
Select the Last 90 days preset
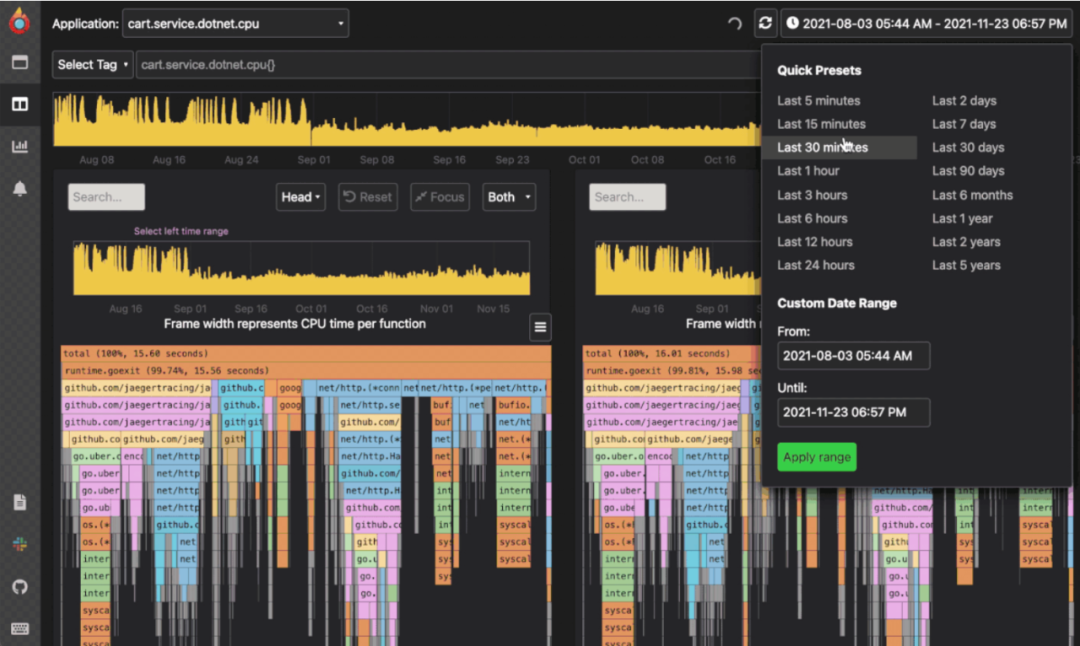(x=968, y=171)
